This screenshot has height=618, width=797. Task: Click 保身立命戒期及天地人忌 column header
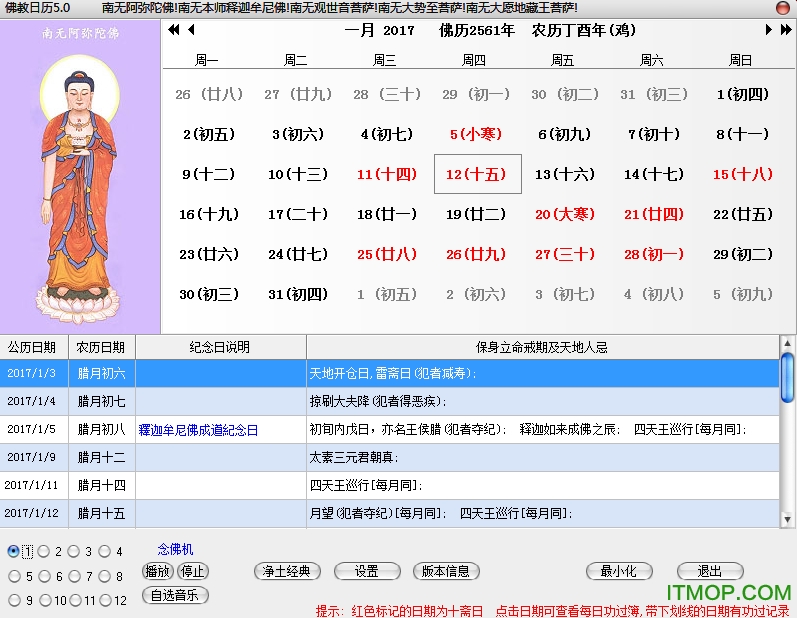542,347
